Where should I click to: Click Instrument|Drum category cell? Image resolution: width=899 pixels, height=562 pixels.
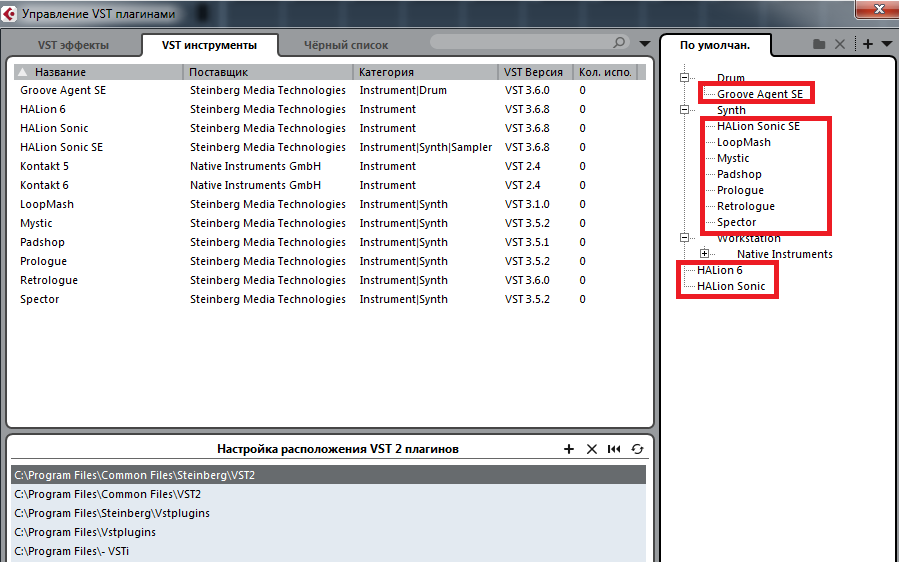click(403, 90)
